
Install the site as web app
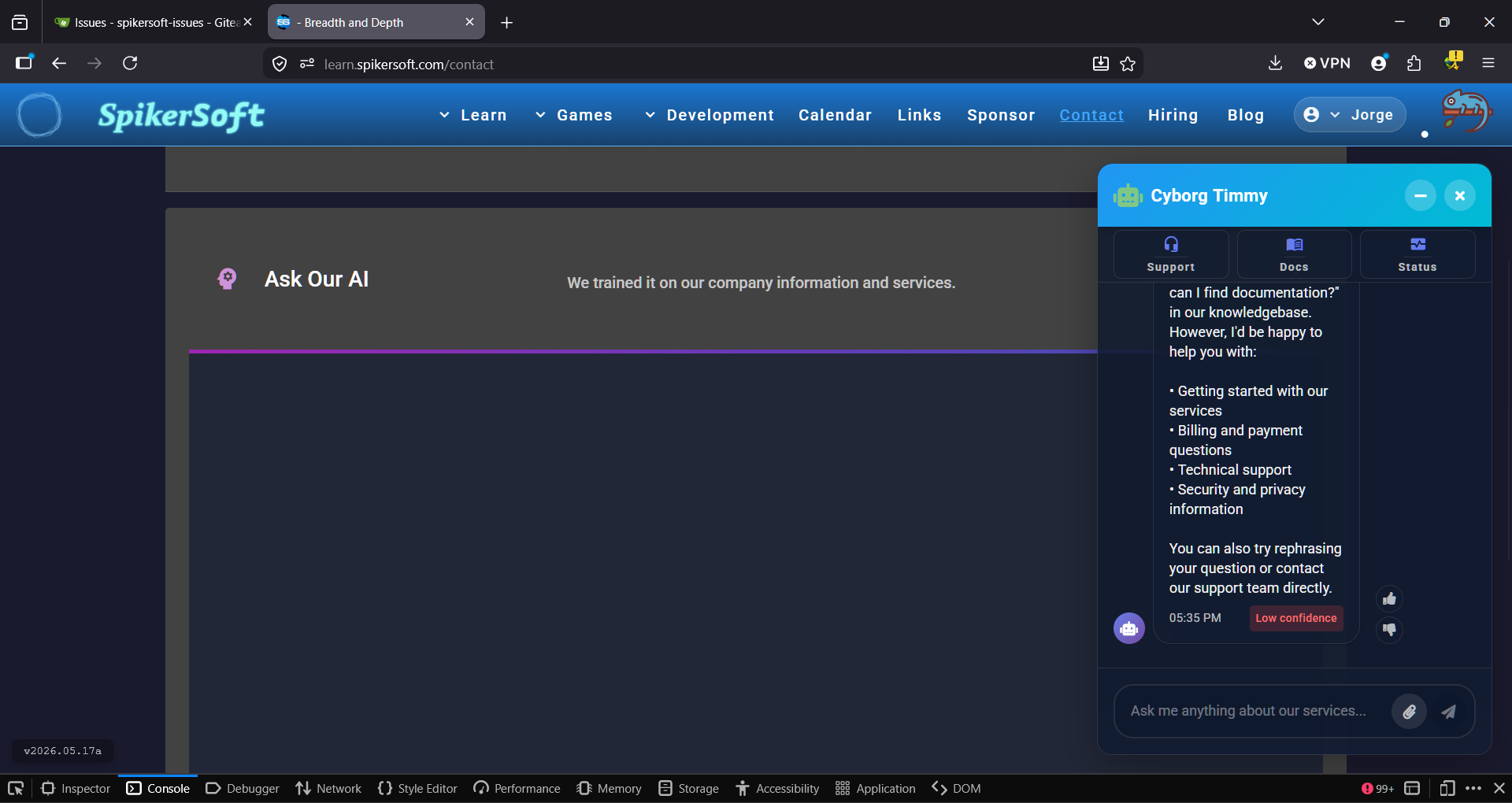point(1100,64)
